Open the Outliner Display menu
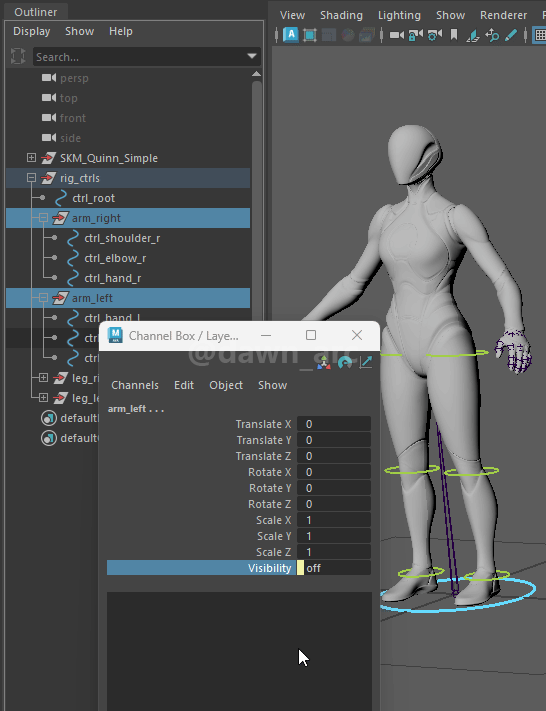The height and width of the screenshot is (711, 546). point(31,31)
